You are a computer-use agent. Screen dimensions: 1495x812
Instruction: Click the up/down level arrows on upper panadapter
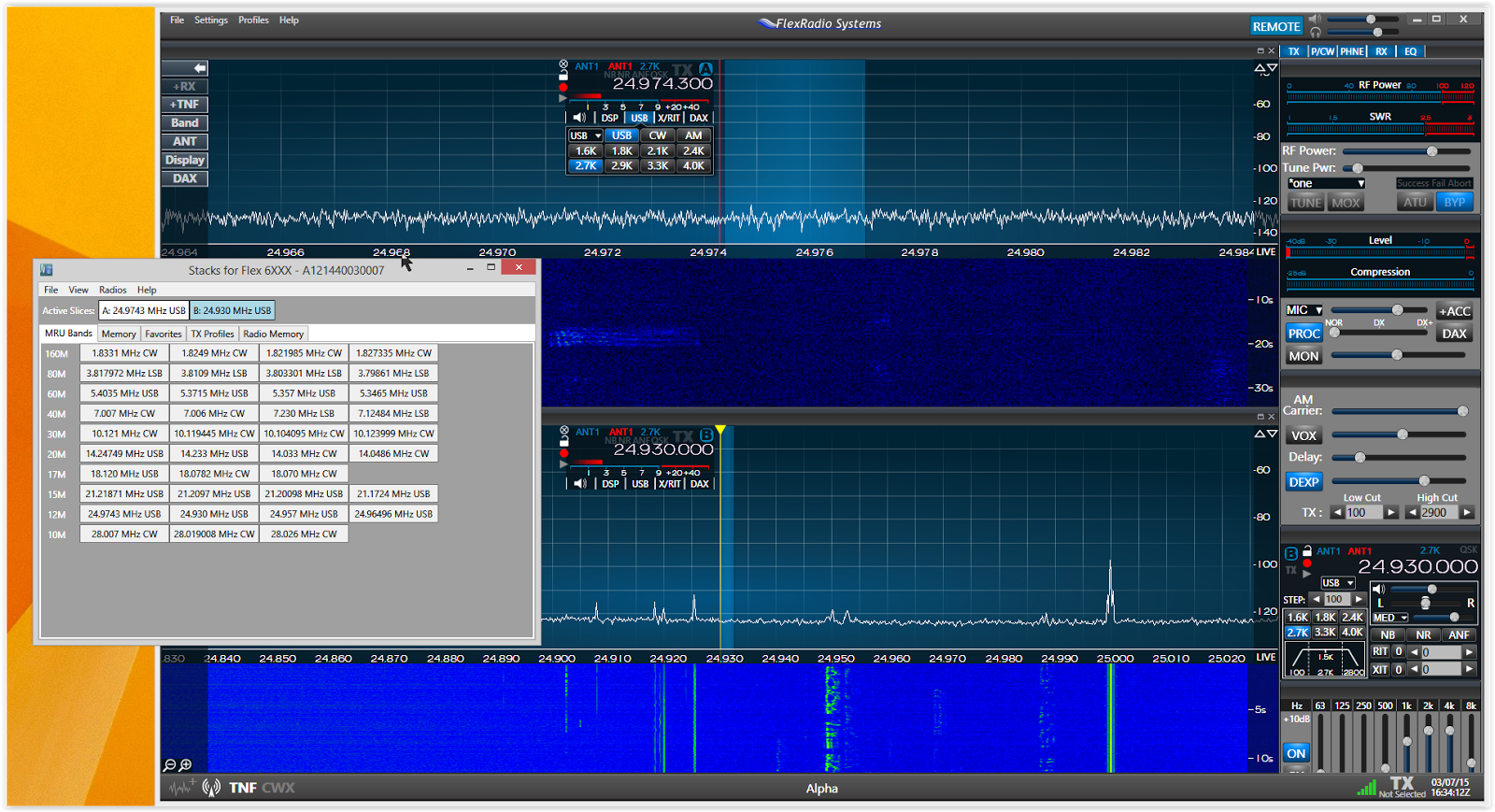[x=1266, y=68]
